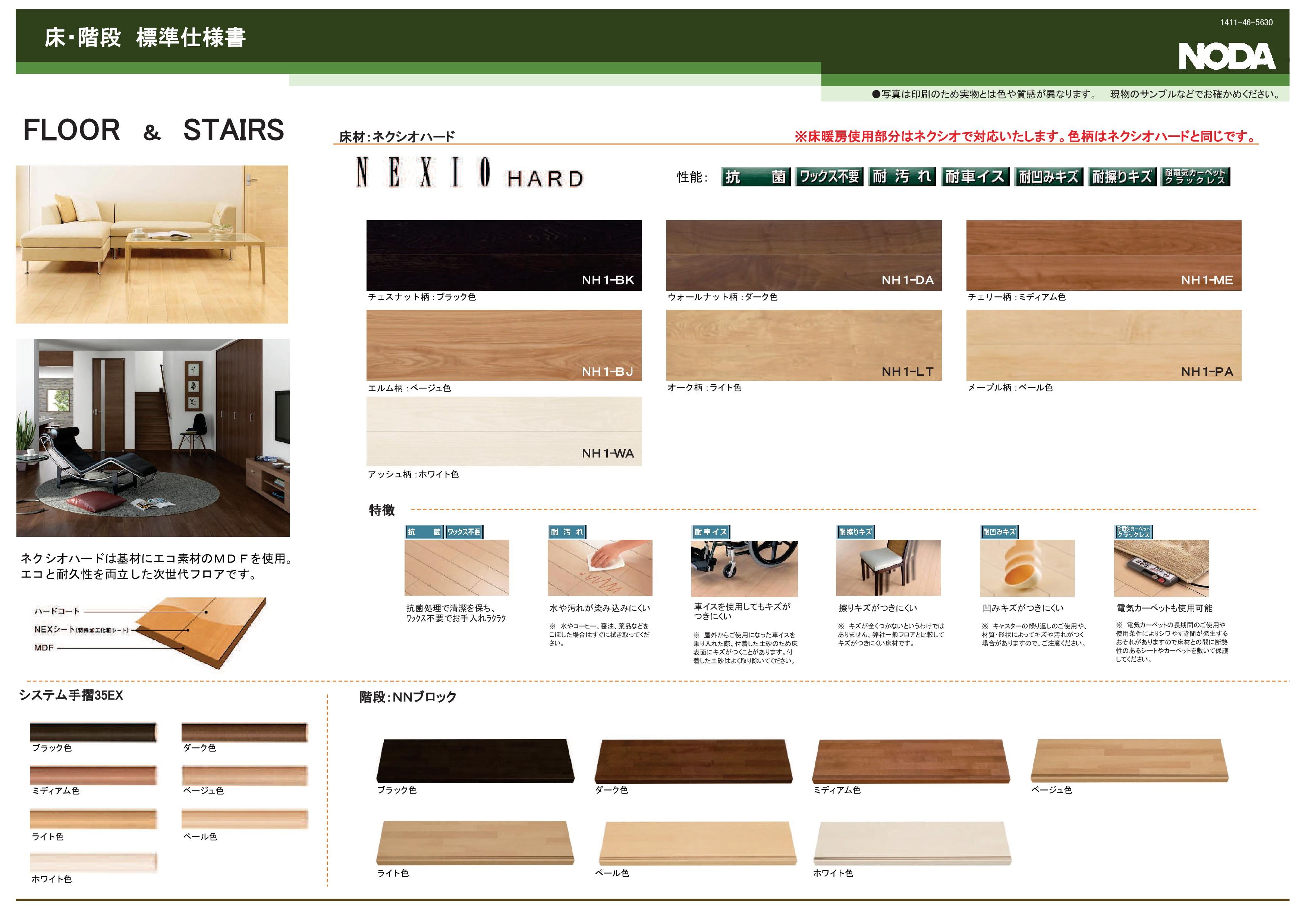Click the NEXシート label in the diagram
The height and width of the screenshot is (924, 1308).
(81, 629)
